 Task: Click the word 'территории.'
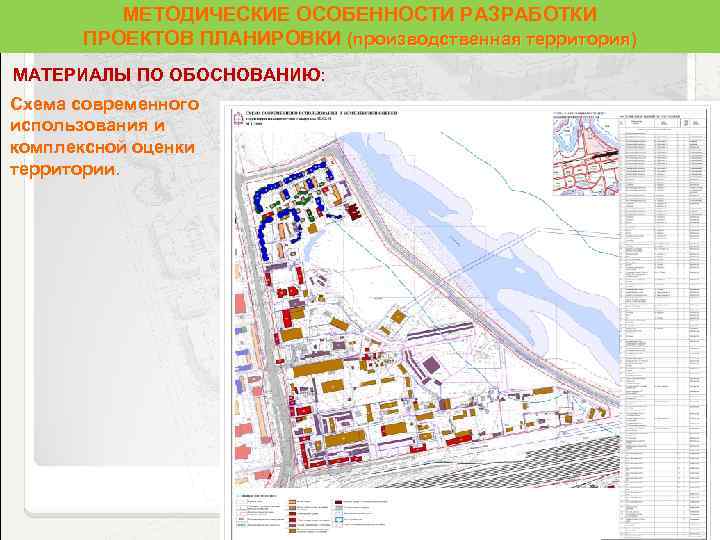(64, 169)
